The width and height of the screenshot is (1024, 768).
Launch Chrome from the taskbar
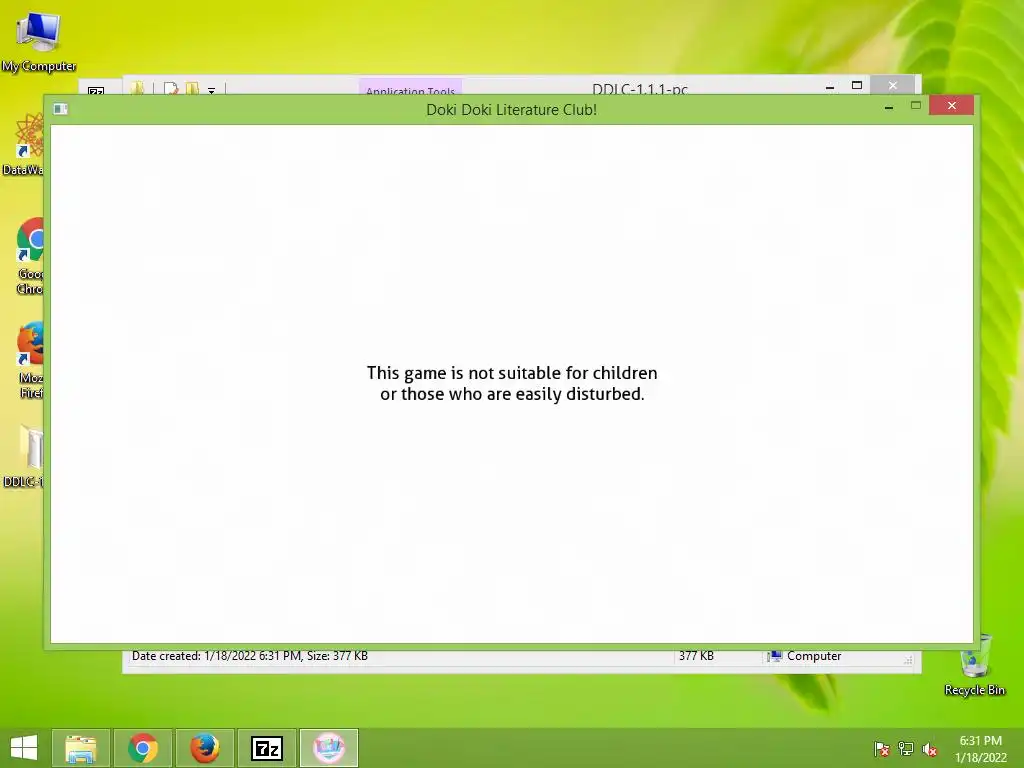[142, 748]
